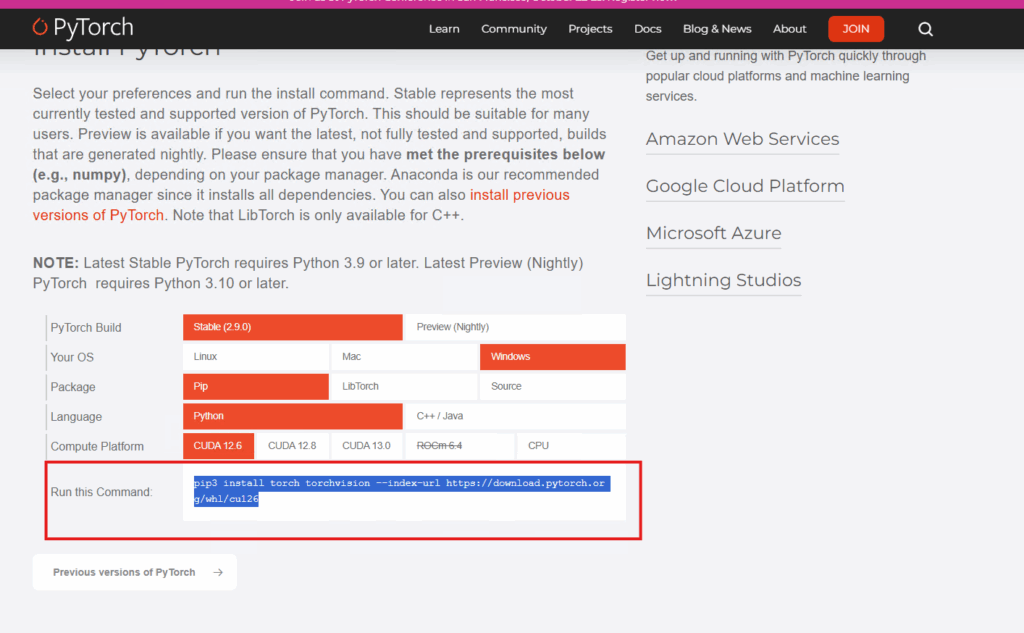Open the Blog & News menu
The image size is (1024, 633).
coord(717,29)
